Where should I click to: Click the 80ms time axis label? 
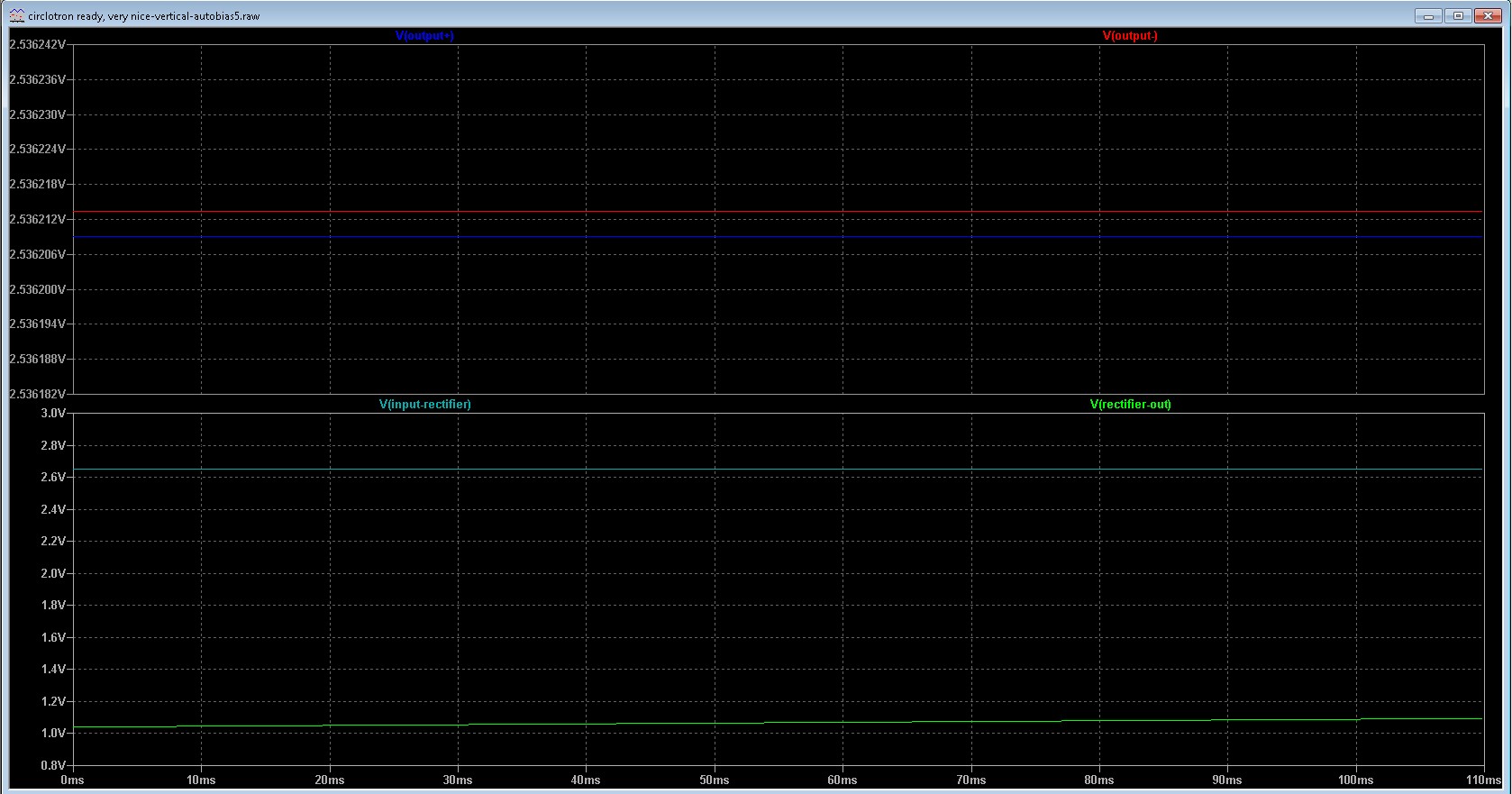[1099, 780]
